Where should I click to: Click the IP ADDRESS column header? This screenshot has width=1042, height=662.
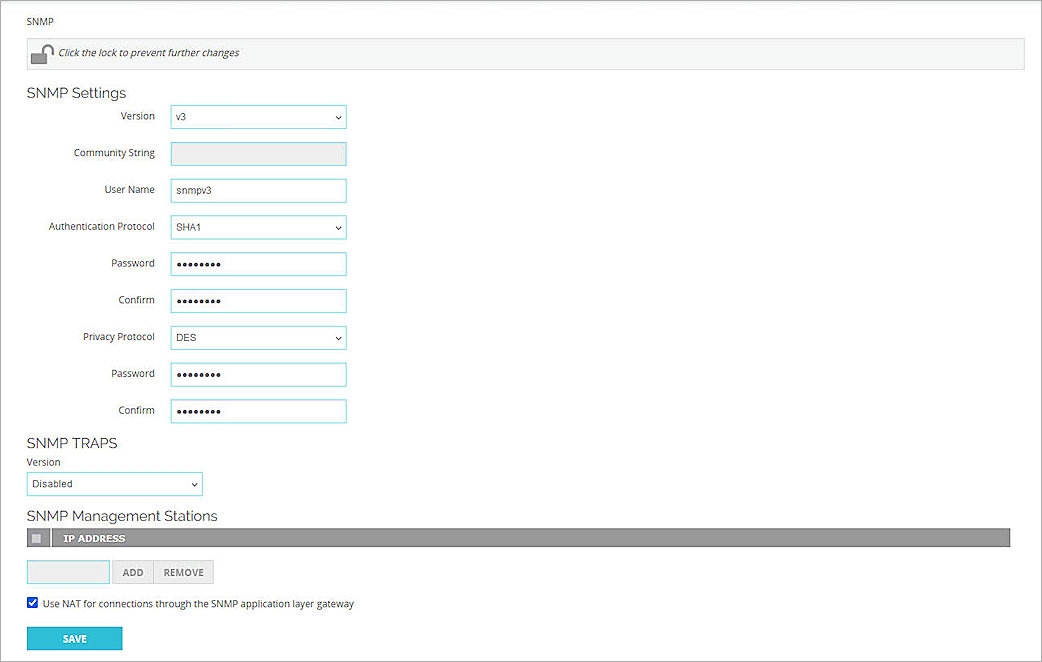95,538
